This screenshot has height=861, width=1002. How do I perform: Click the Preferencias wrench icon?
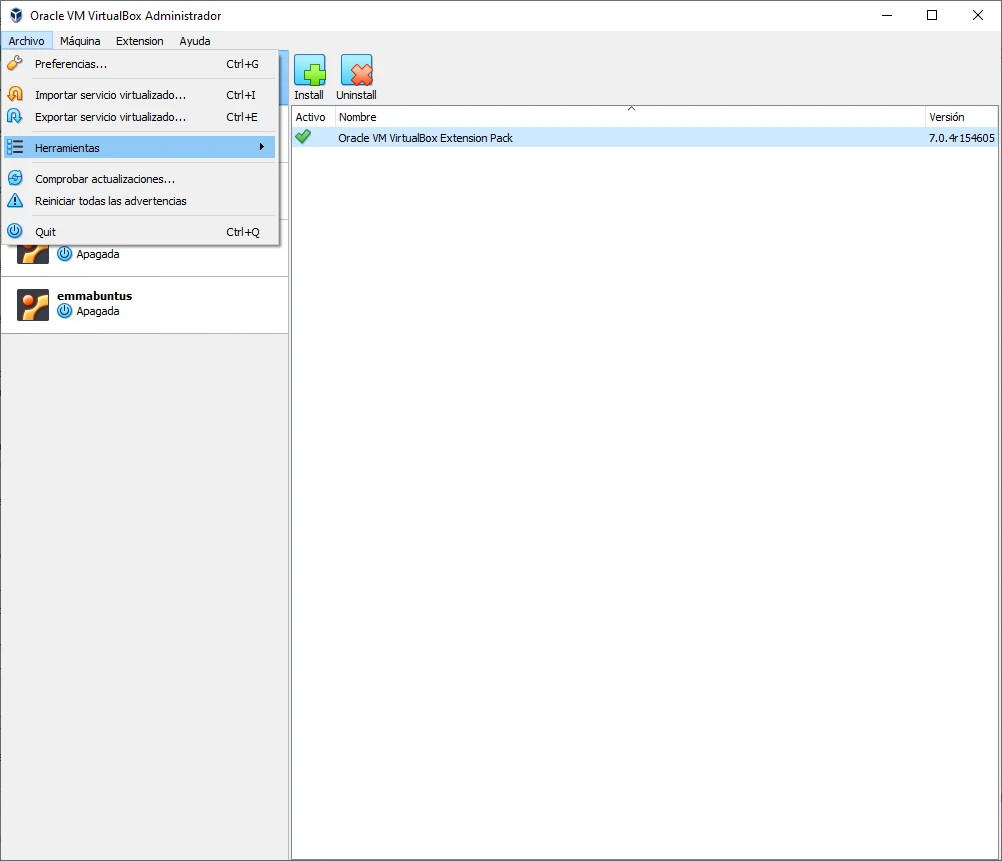pos(15,64)
